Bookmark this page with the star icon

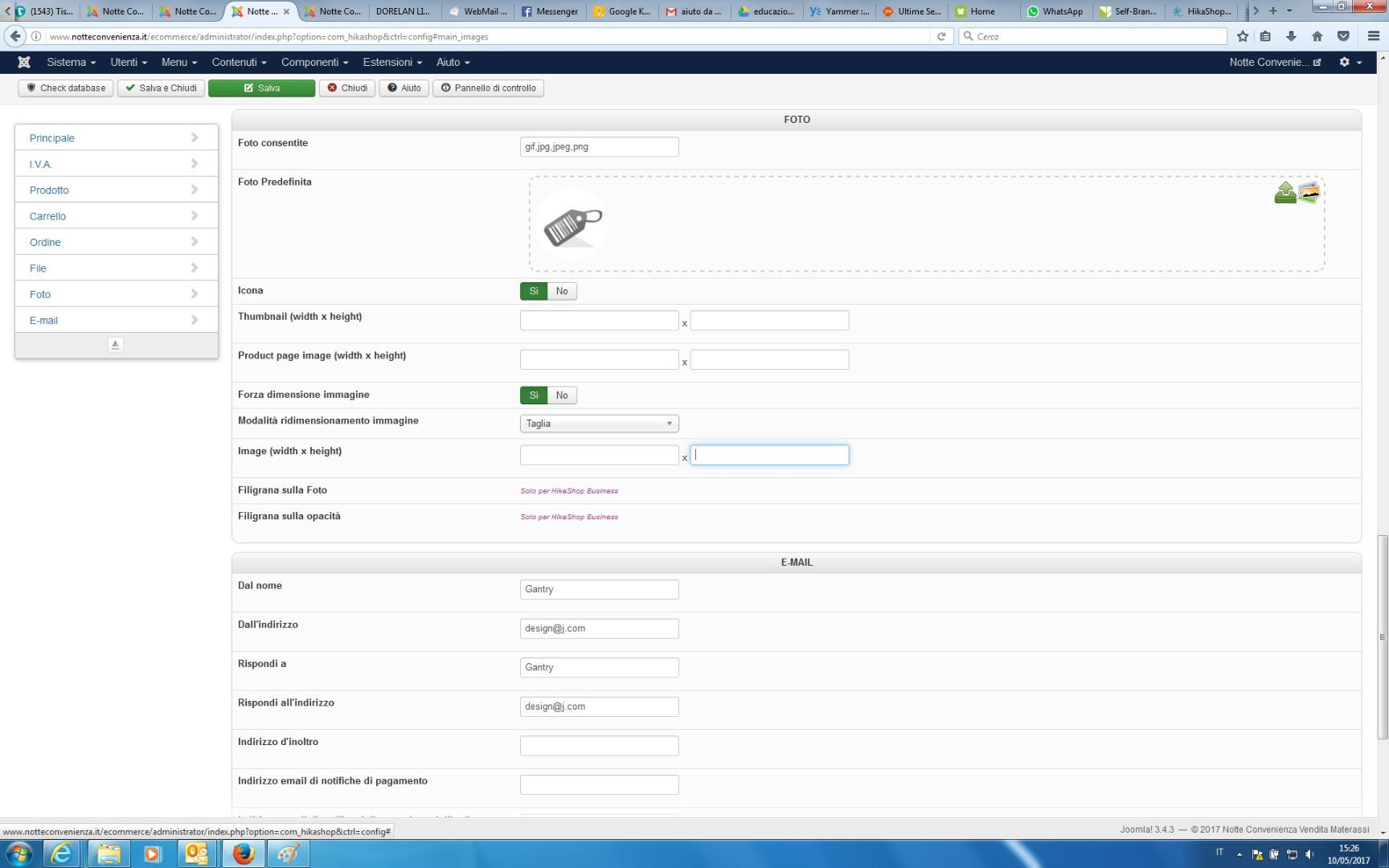click(1243, 36)
